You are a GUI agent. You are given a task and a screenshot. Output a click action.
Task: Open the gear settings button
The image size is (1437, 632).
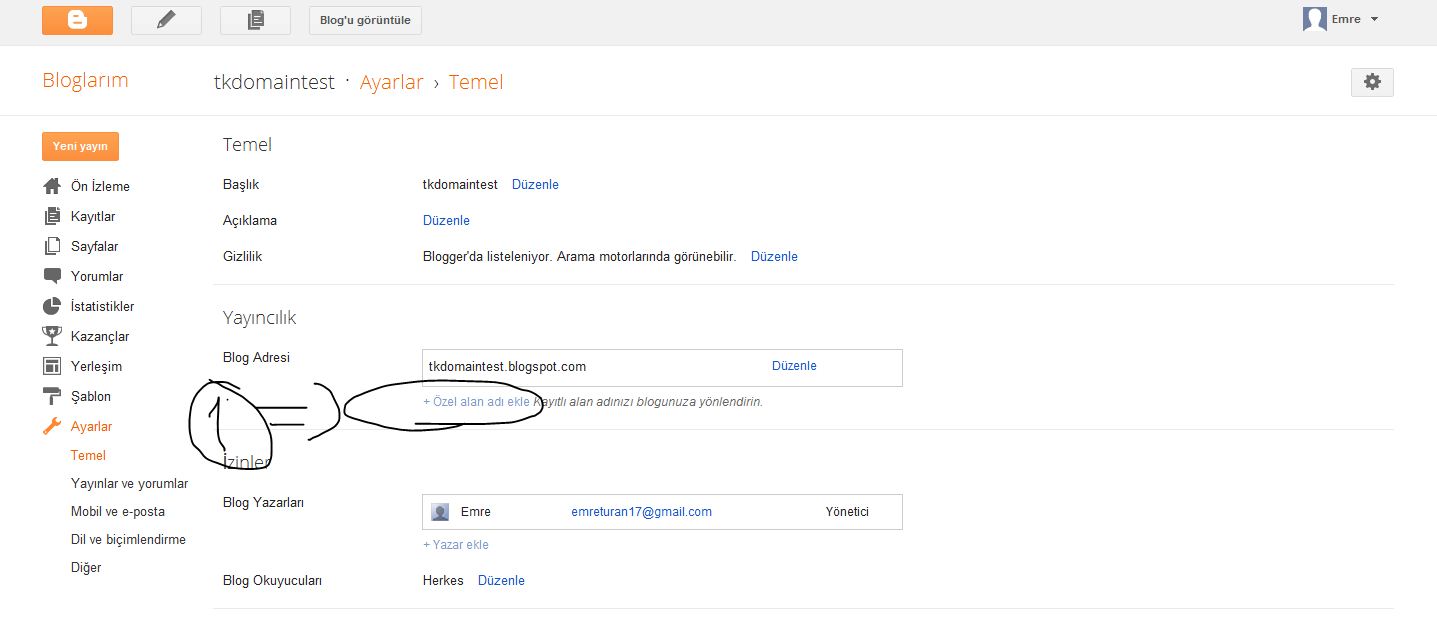(x=1372, y=82)
